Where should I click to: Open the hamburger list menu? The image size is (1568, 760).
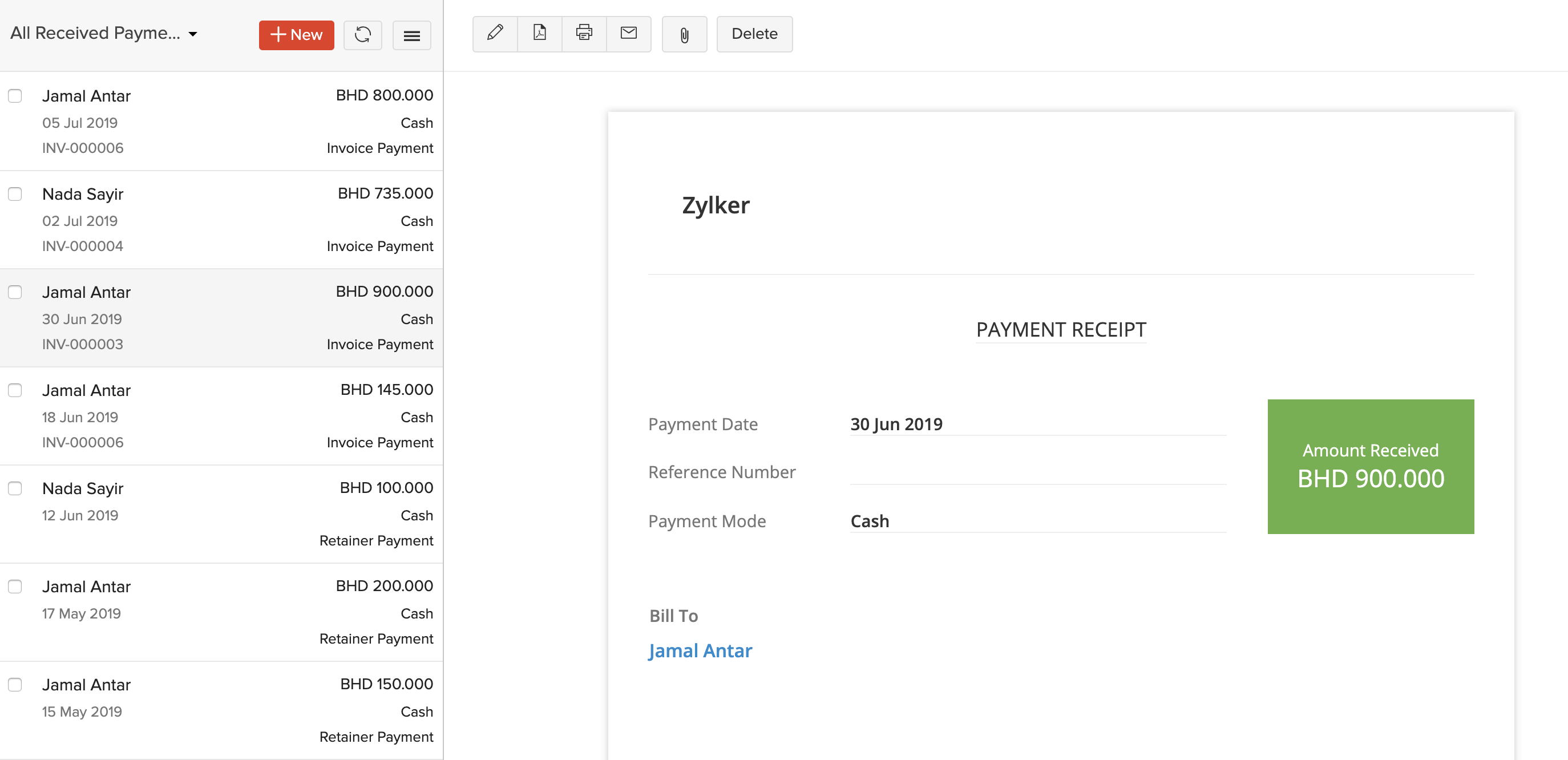pyautogui.click(x=411, y=35)
